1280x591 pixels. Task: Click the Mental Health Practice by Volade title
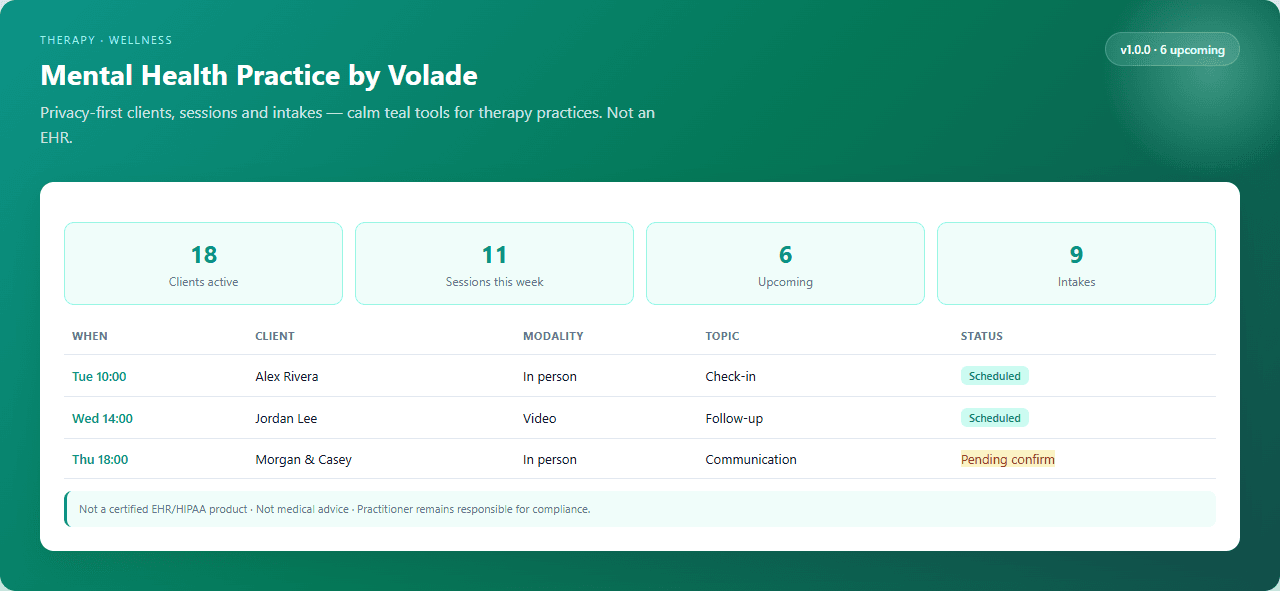(259, 75)
